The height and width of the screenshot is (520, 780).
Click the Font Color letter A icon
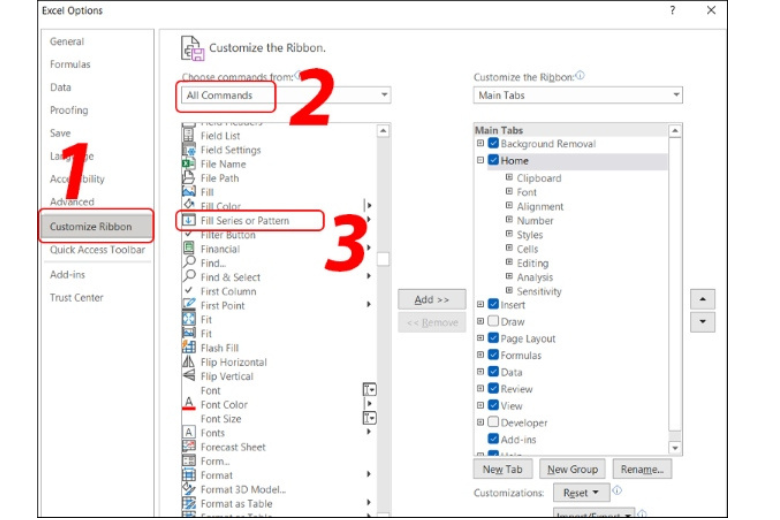pyautogui.click(x=189, y=404)
